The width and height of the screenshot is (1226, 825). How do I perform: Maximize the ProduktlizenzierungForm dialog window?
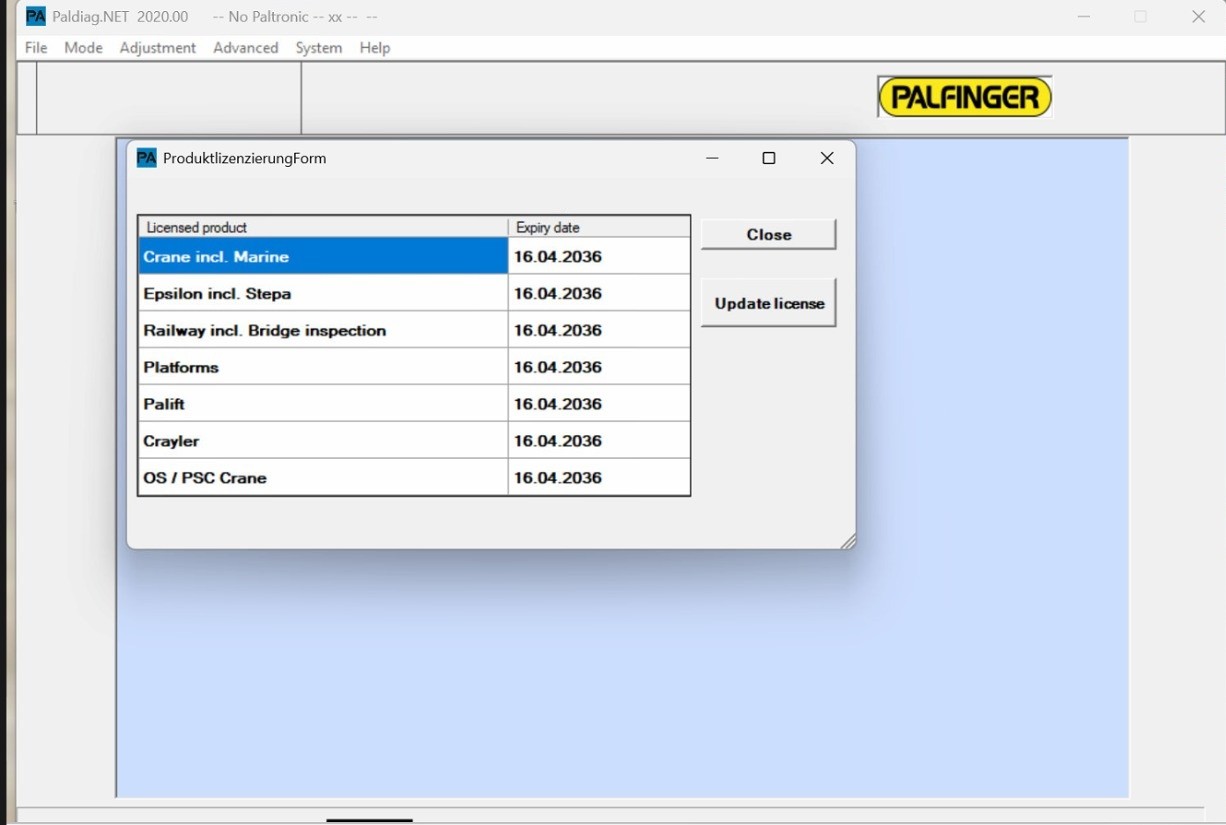tap(769, 158)
